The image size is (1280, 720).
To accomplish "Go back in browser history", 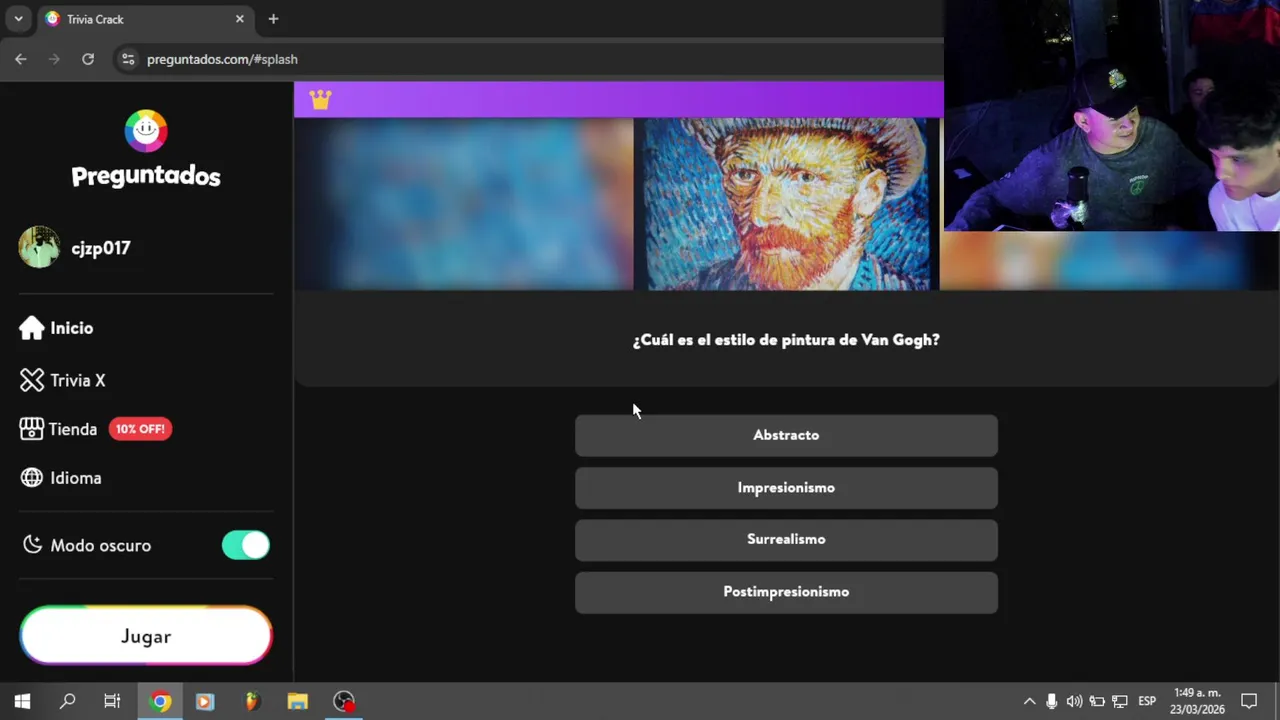I will pyautogui.click(x=21, y=59).
